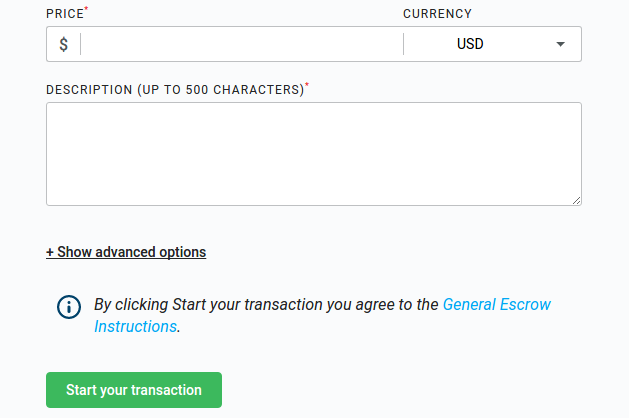Expand Show advanced options
This screenshot has width=629, height=418.
tap(126, 252)
